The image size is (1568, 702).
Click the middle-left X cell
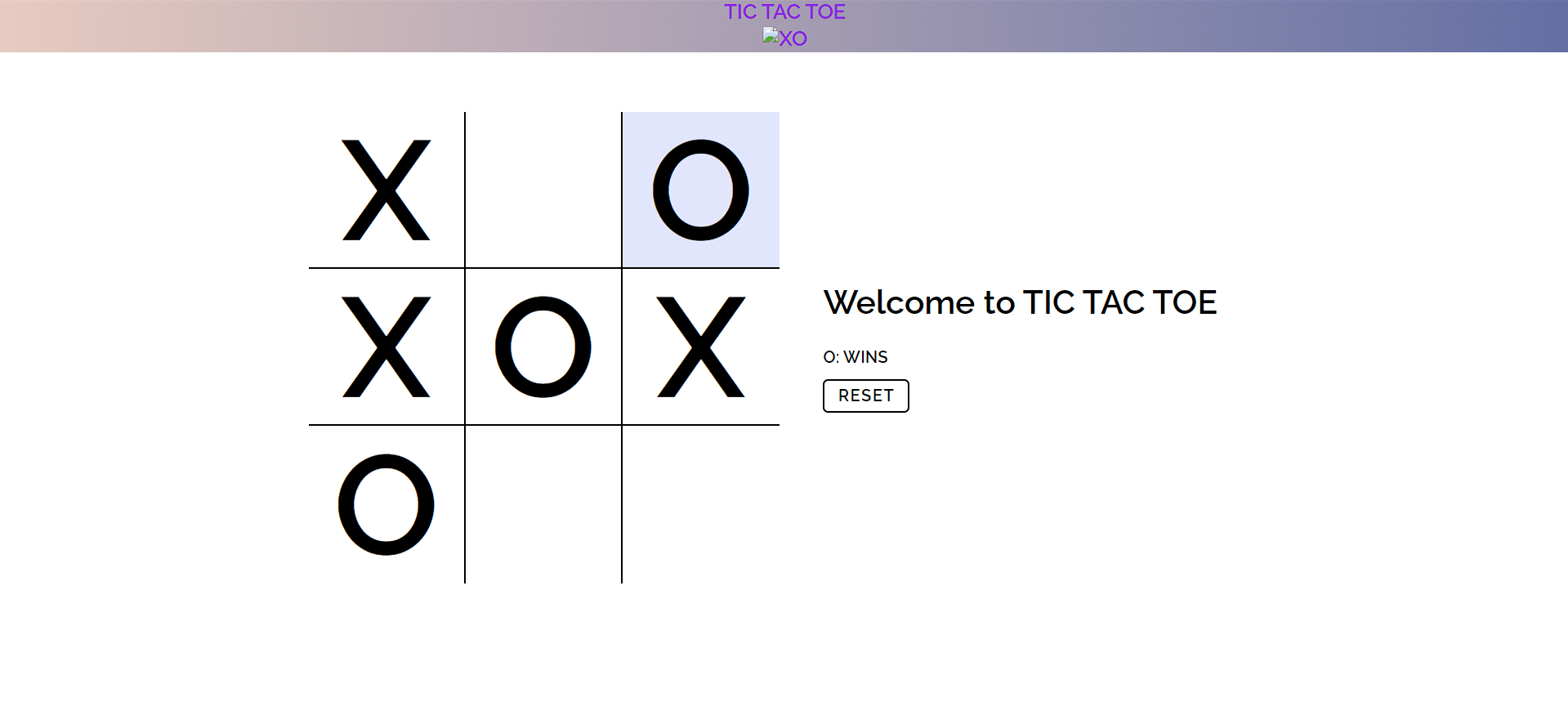point(386,347)
